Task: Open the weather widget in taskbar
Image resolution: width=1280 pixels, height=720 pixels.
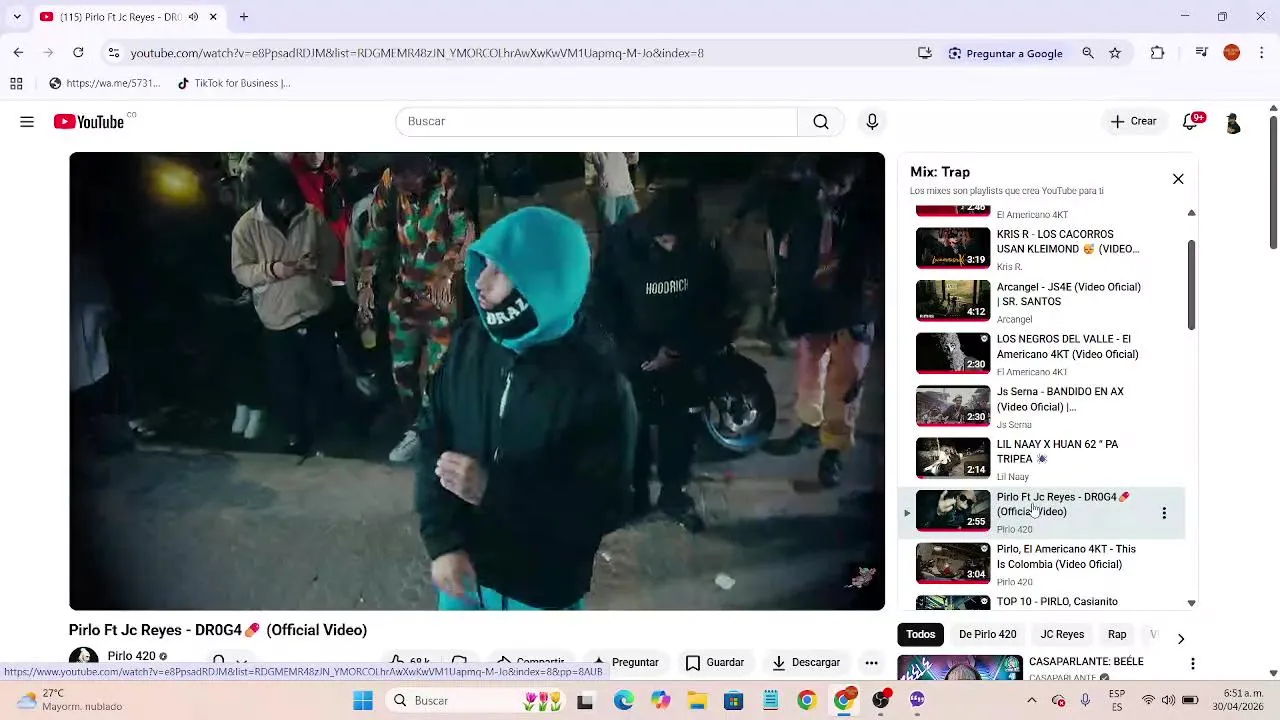Action: click(68, 700)
